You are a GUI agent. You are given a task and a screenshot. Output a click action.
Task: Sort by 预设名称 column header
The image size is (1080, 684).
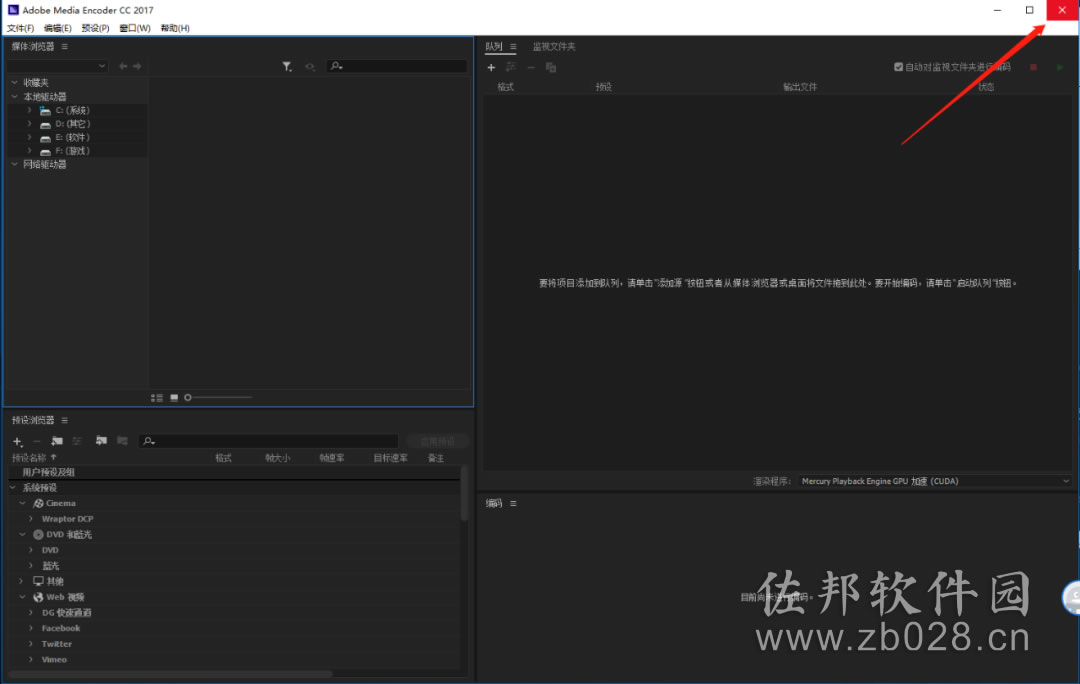tap(29, 458)
